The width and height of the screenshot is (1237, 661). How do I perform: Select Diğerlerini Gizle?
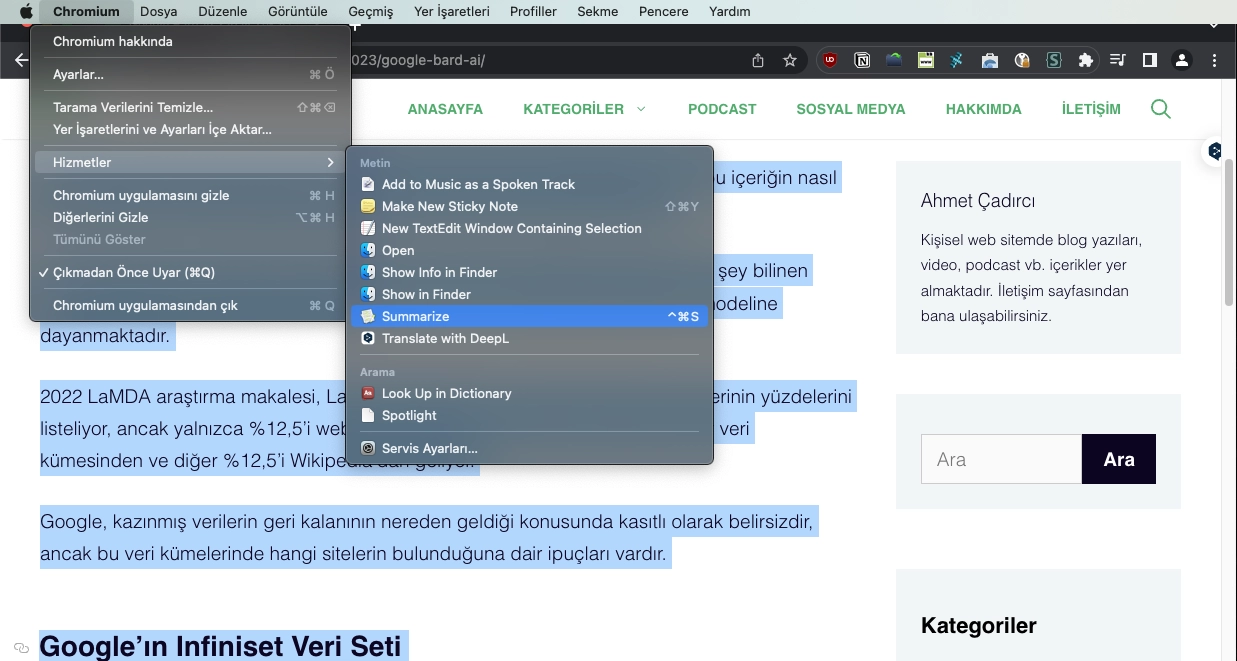pyautogui.click(x=190, y=217)
